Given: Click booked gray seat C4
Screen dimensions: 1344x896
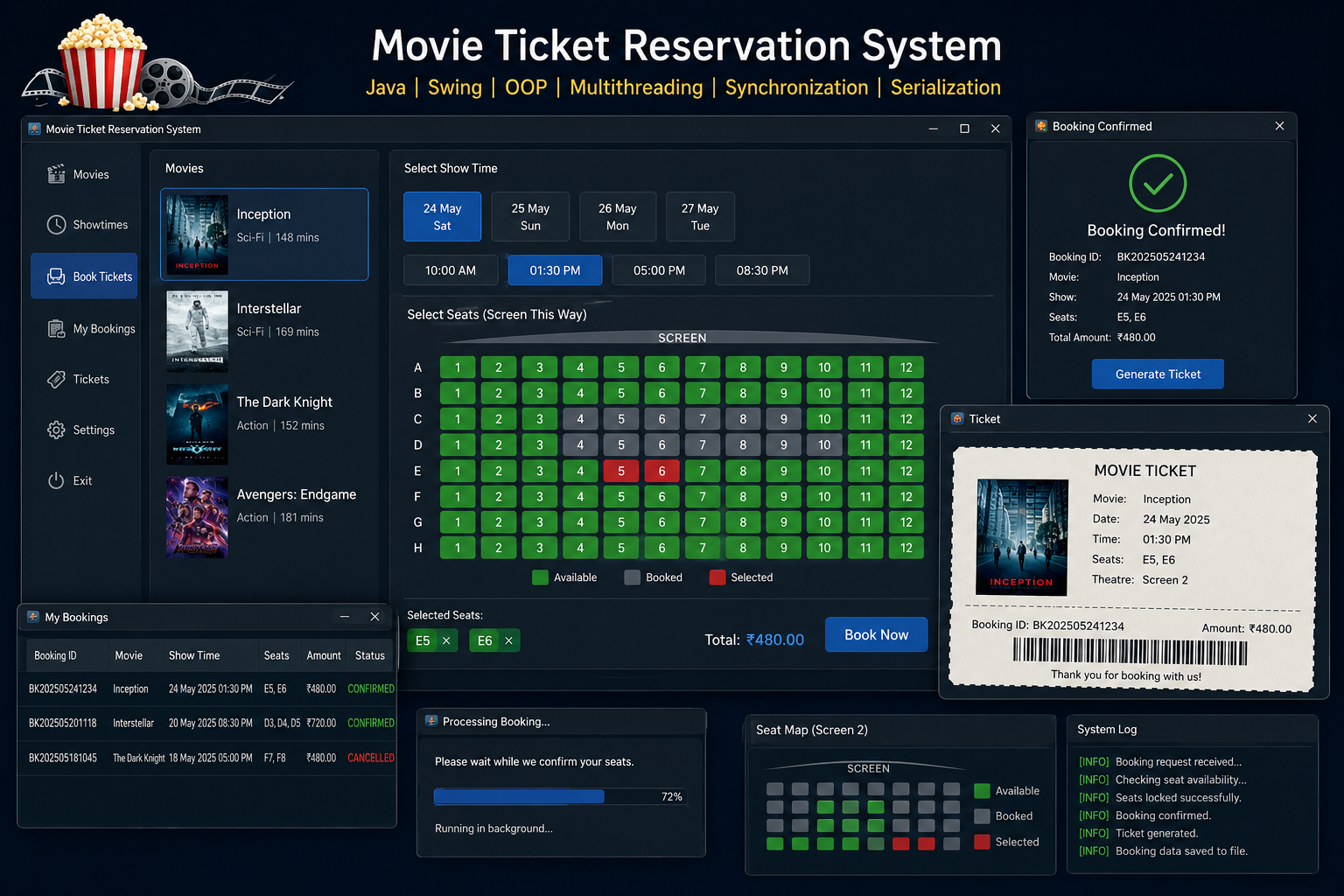Looking at the screenshot, I should [x=580, y=419].
